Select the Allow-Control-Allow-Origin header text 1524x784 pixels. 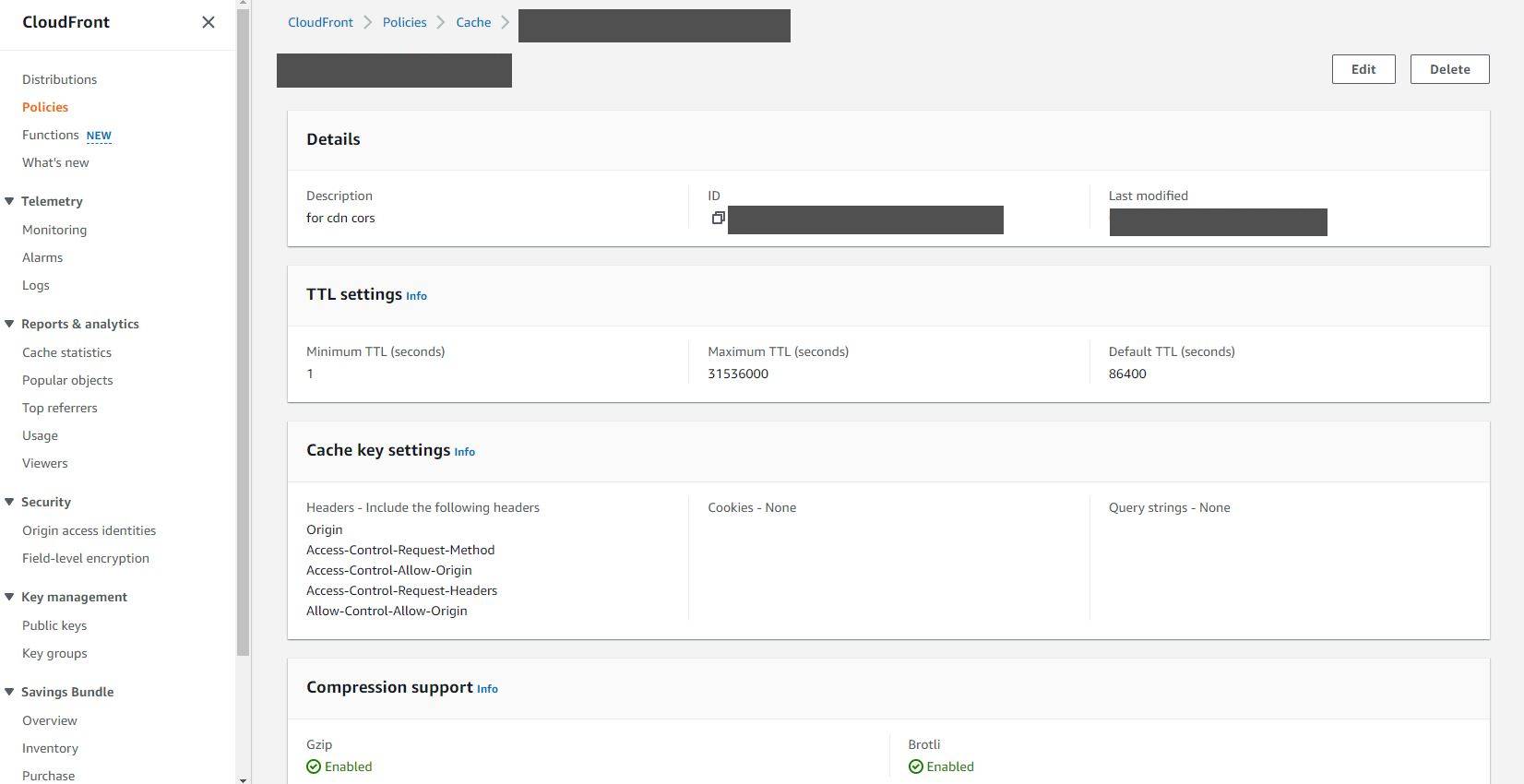coord(387,611)
